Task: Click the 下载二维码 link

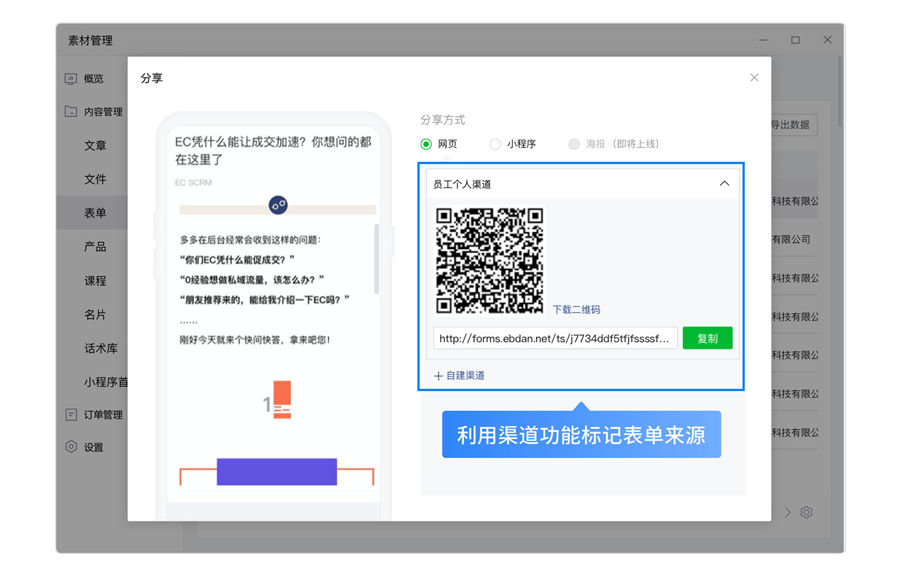Action: pyautogui.click(x=576, y=309)
